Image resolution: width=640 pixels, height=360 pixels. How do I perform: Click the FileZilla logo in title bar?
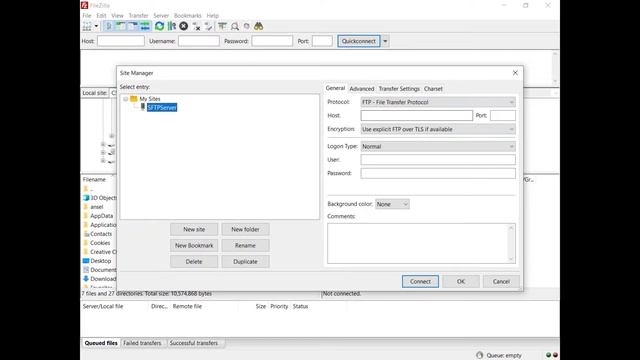coord(84,5)
